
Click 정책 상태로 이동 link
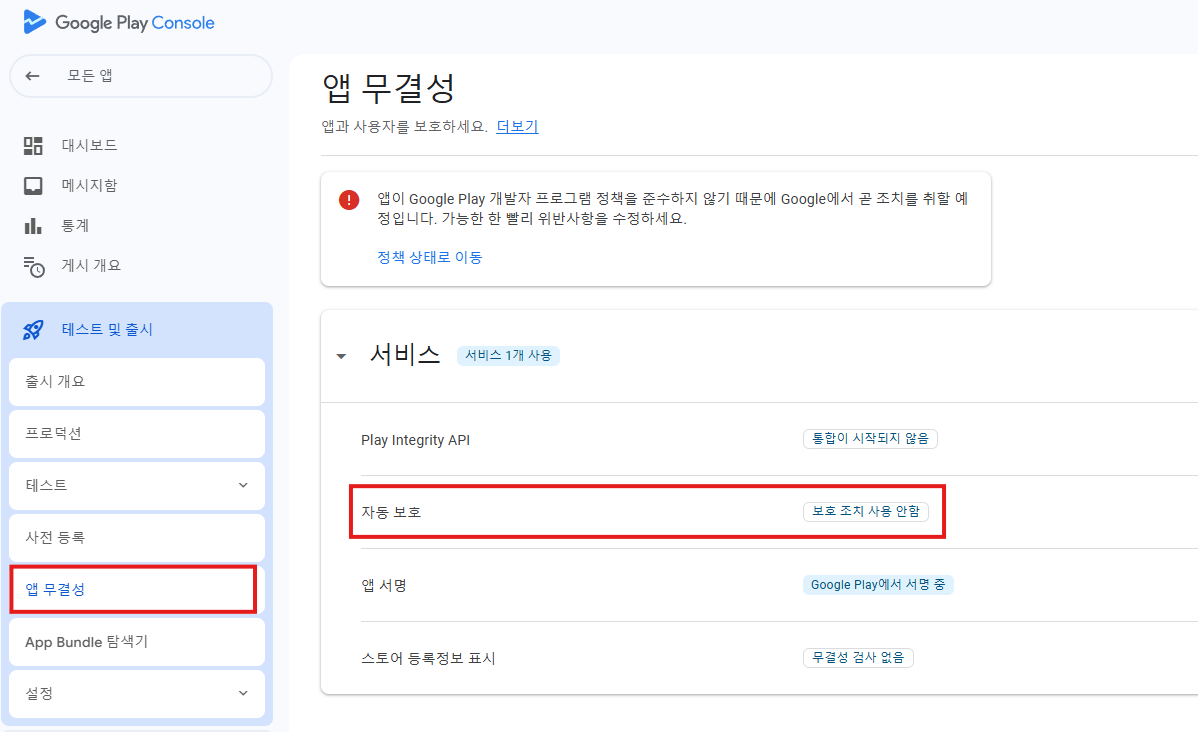[x=429, y=257]
